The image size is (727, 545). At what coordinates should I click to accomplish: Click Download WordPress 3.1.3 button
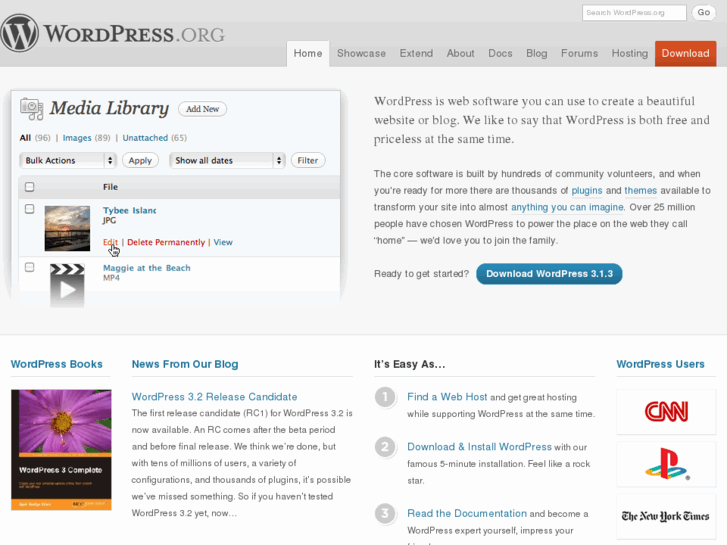[x=549, y=274]
